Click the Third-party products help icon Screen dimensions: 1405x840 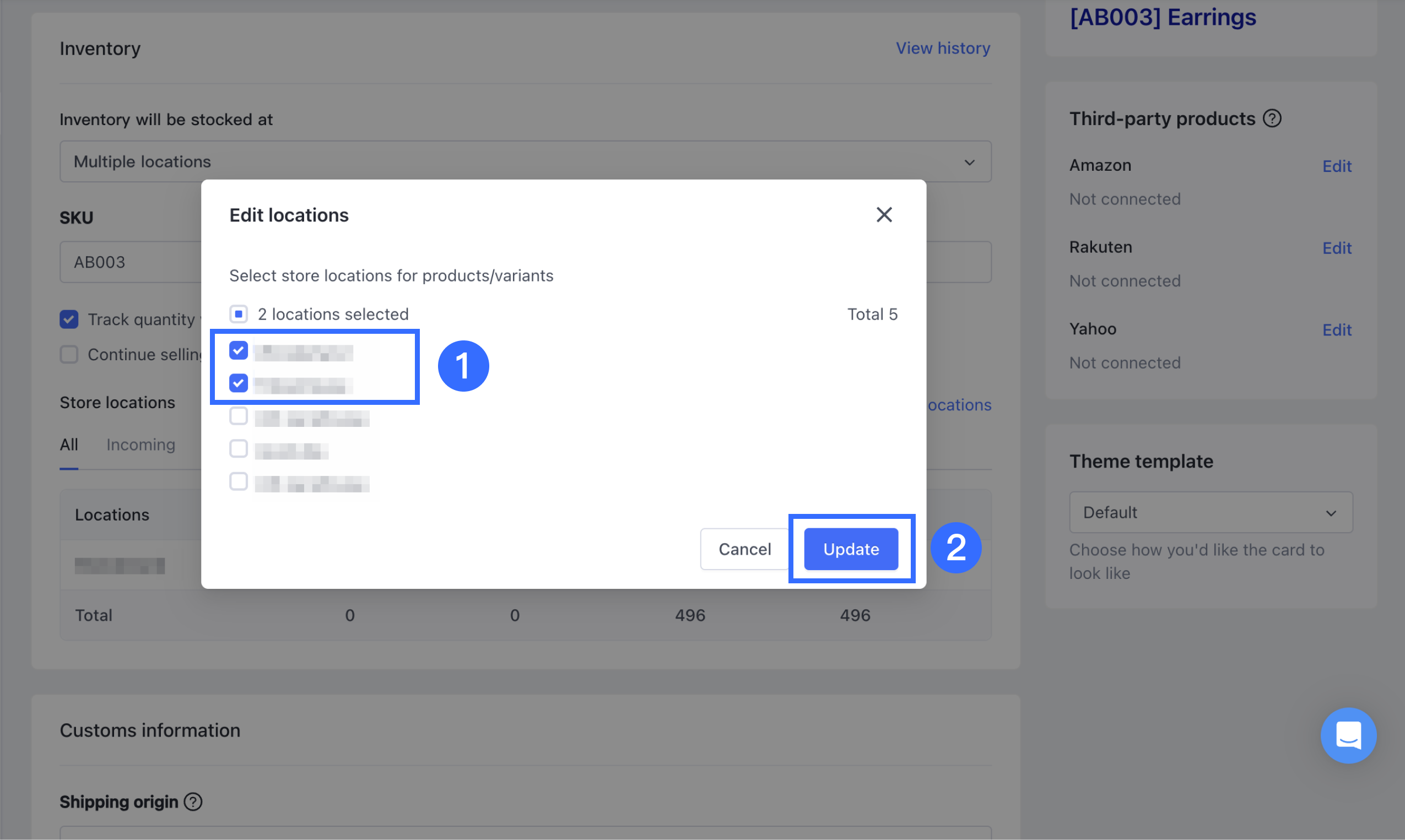(1272, 118)
